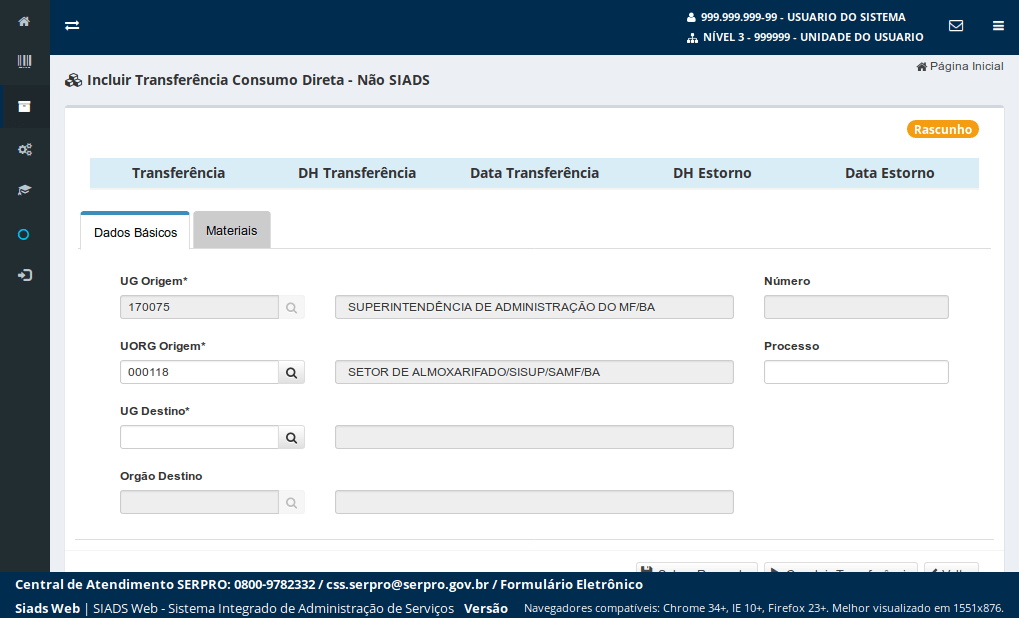Click the 'UG Destino*' label

[155, 411]
